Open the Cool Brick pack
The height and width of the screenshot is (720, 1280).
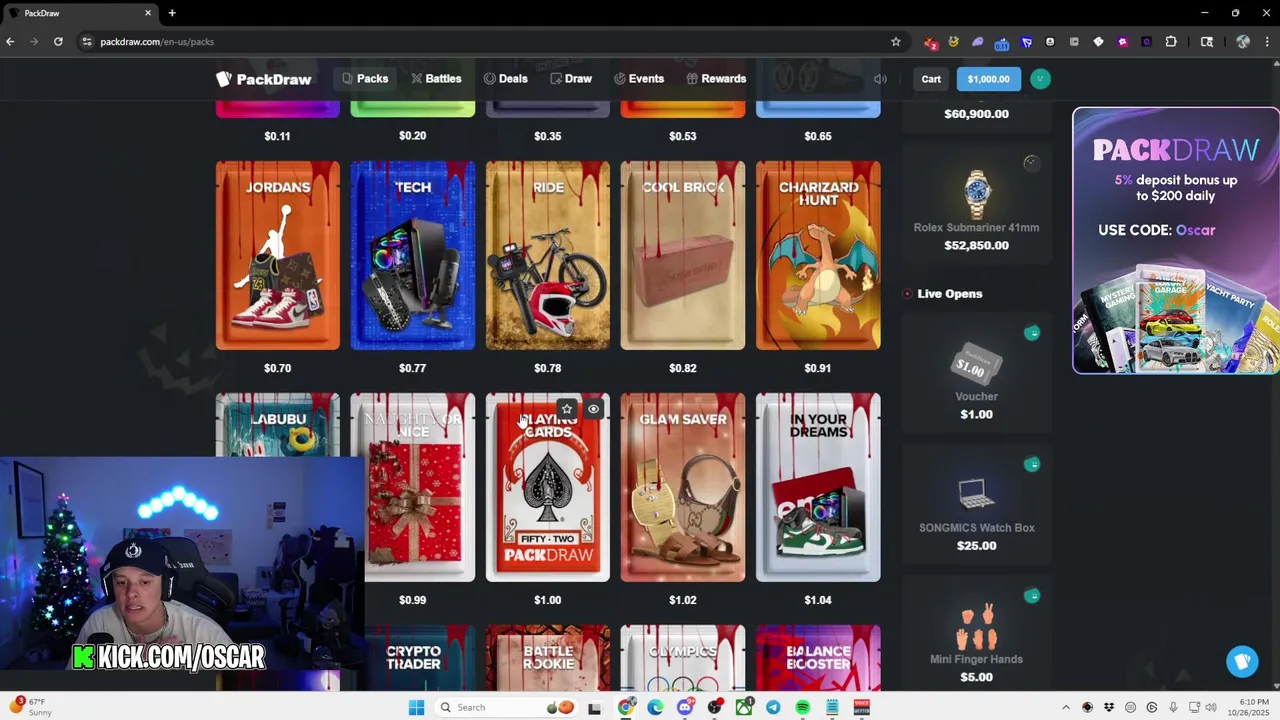tap(683, 255)
